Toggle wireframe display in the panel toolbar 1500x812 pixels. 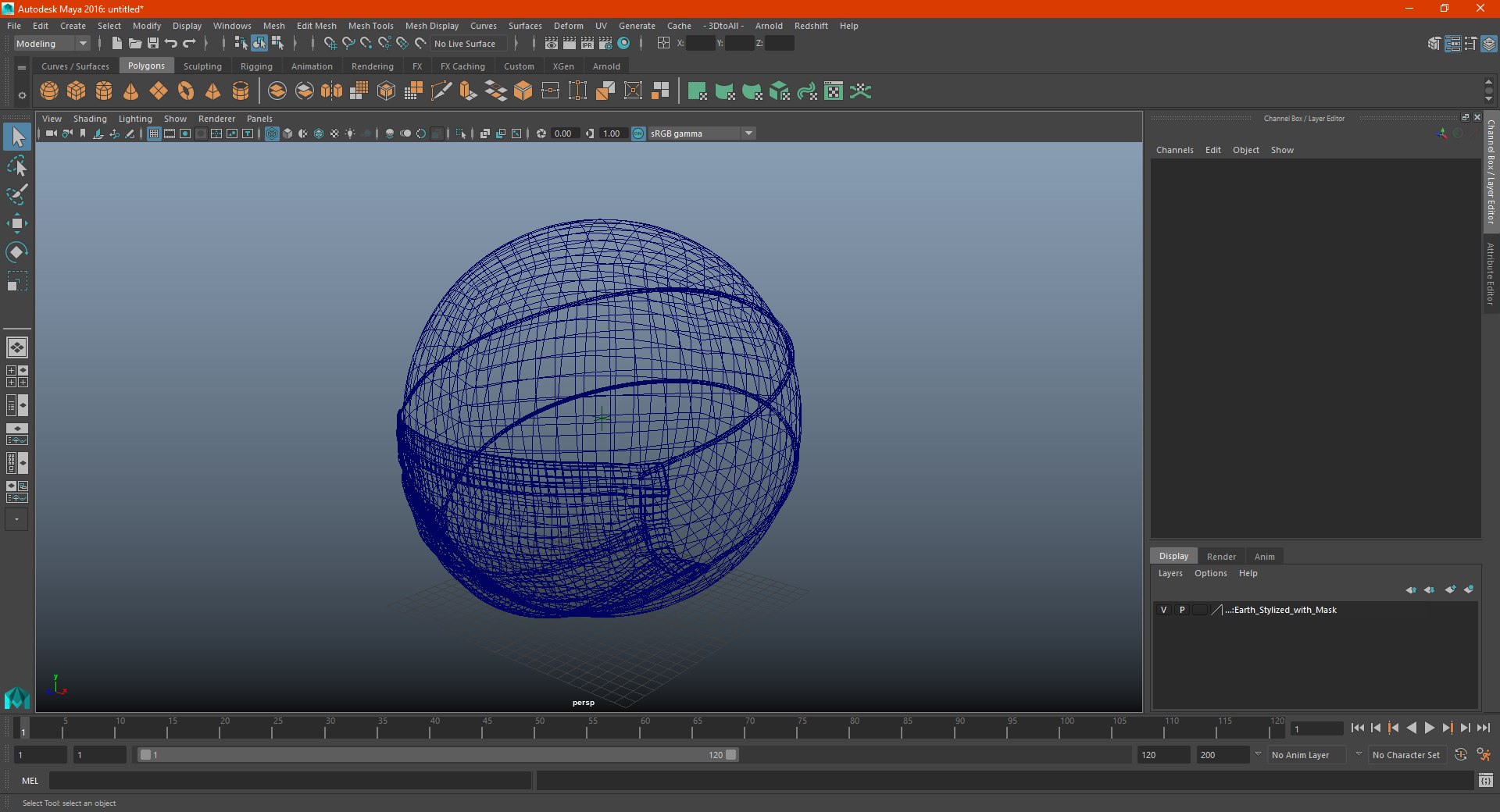tap(272, 134)
